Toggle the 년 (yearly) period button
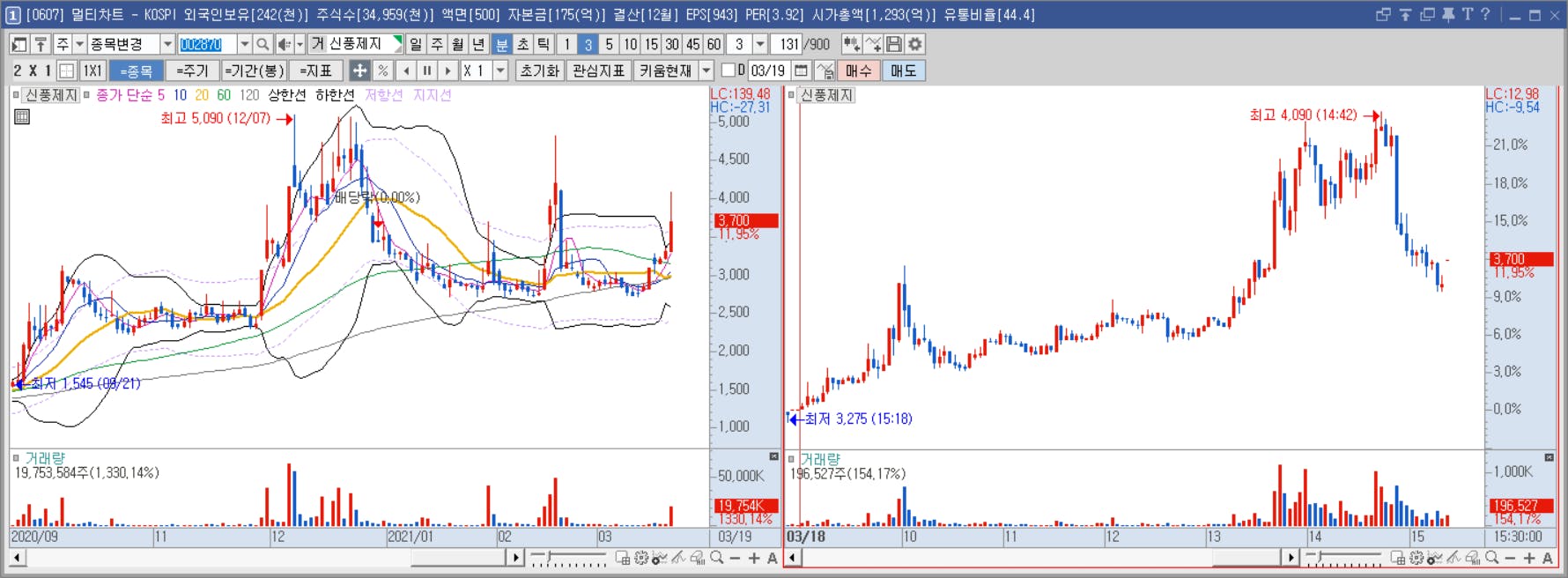The height and width of the screenshot is (578, 1568). click(479, 44)
